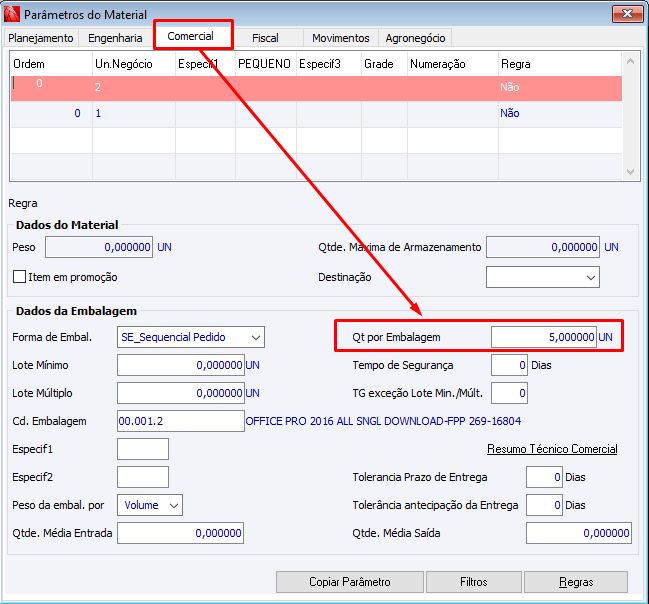The width and height of the screenshot is (649, 604).
Task: Click the Regras button
Action: tap(576, 582)
